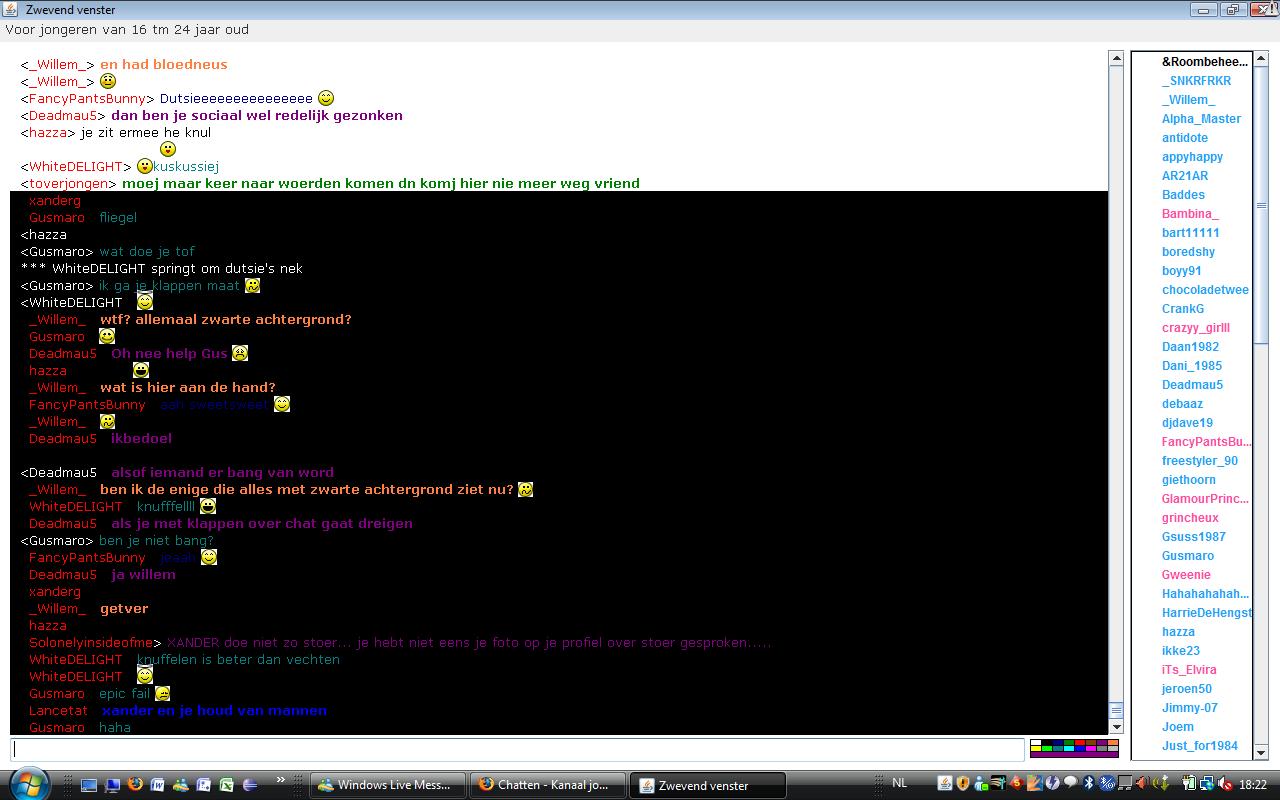
Task: Select user GlamourPrinc... in the list
Action: click(x=1205, y=499)
